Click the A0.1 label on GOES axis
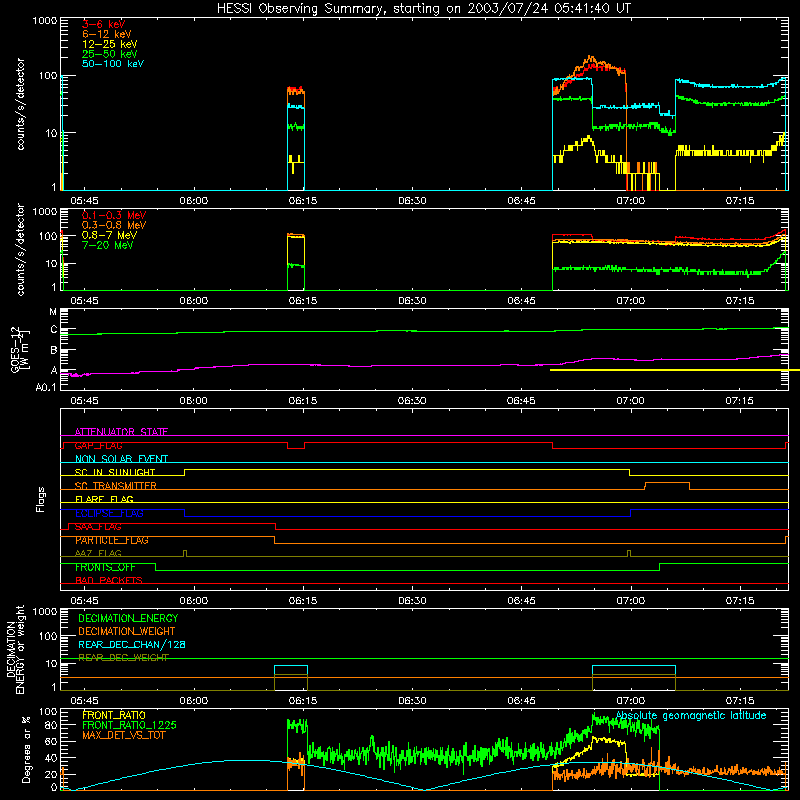This screenshot has width=800, height=800. [x=46, y=388]
